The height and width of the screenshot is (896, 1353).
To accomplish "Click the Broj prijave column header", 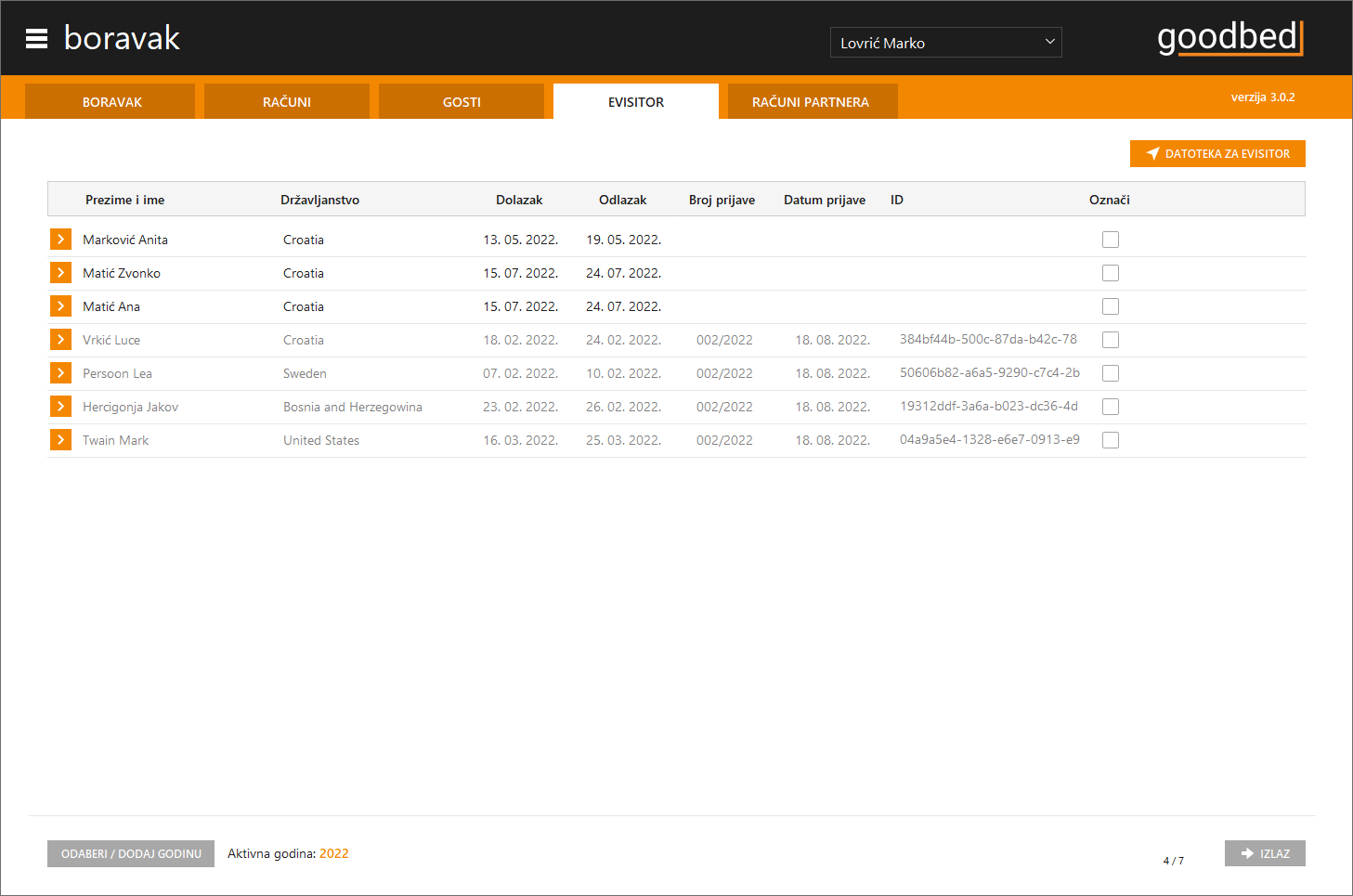I will pos(722,200).
